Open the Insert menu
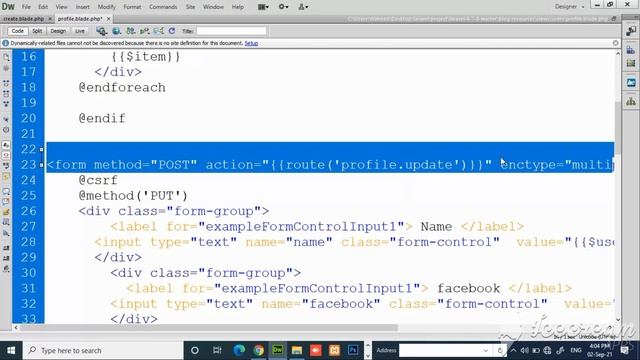The width and height of the screenshot is (640, 360). point(82,7)
